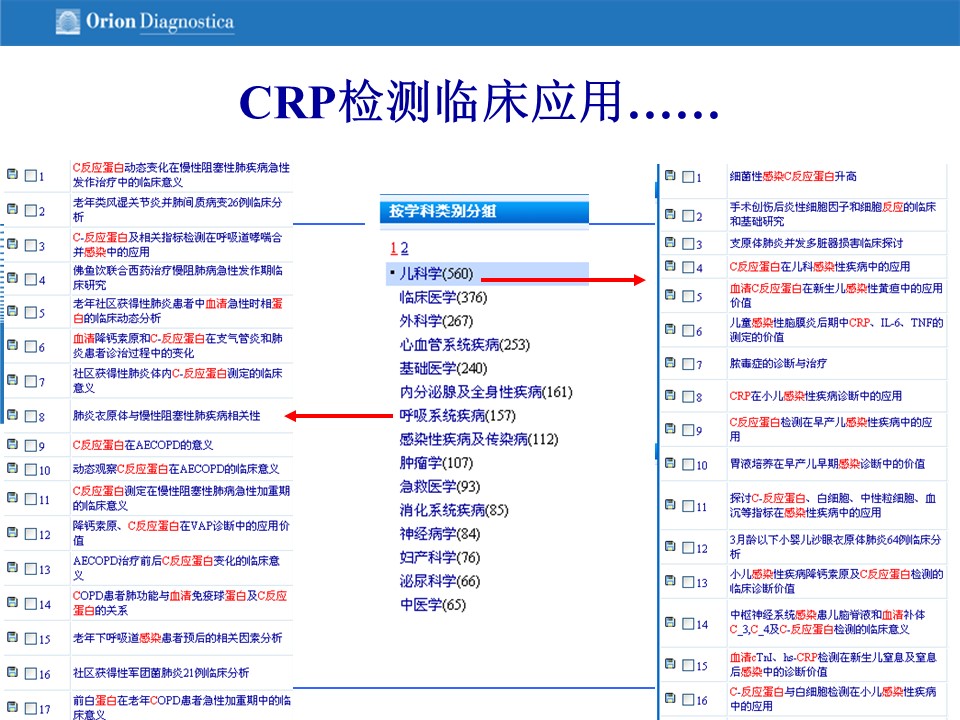
Task: Click the disk icon beside right-list result 14
Action: point(669,623)
